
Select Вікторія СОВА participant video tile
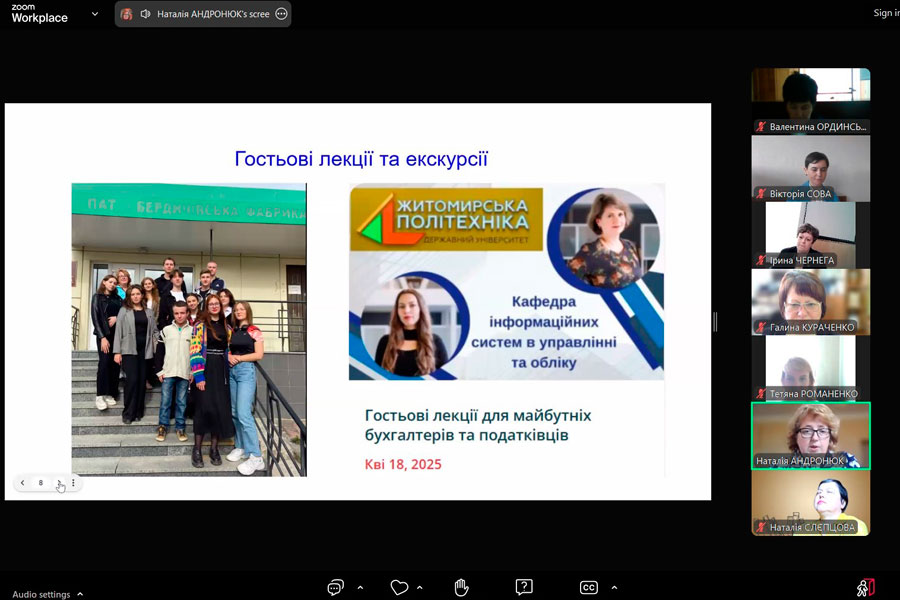tap(811, 168)
